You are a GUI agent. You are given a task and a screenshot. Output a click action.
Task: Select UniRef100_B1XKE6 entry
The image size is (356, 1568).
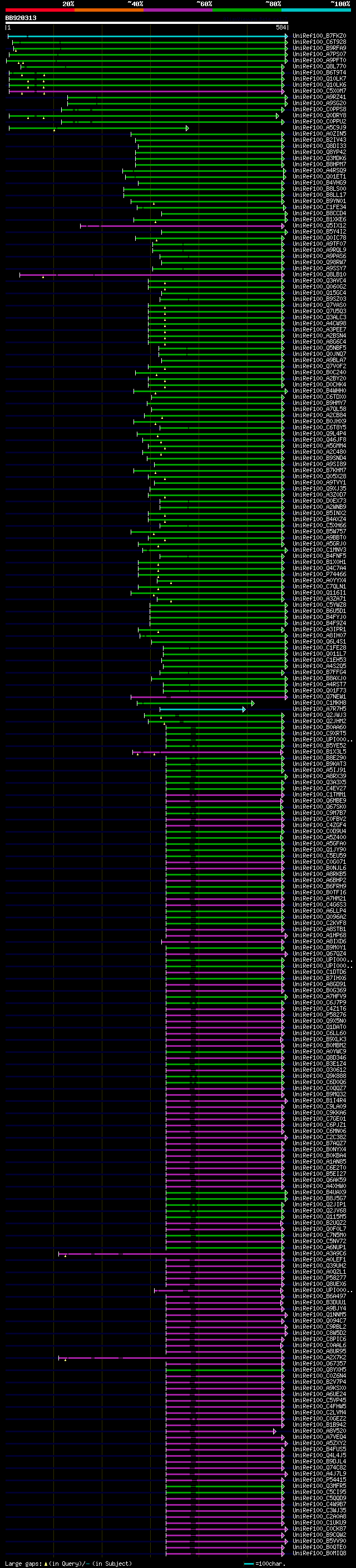pyautogui.click(x=319, y=219)
